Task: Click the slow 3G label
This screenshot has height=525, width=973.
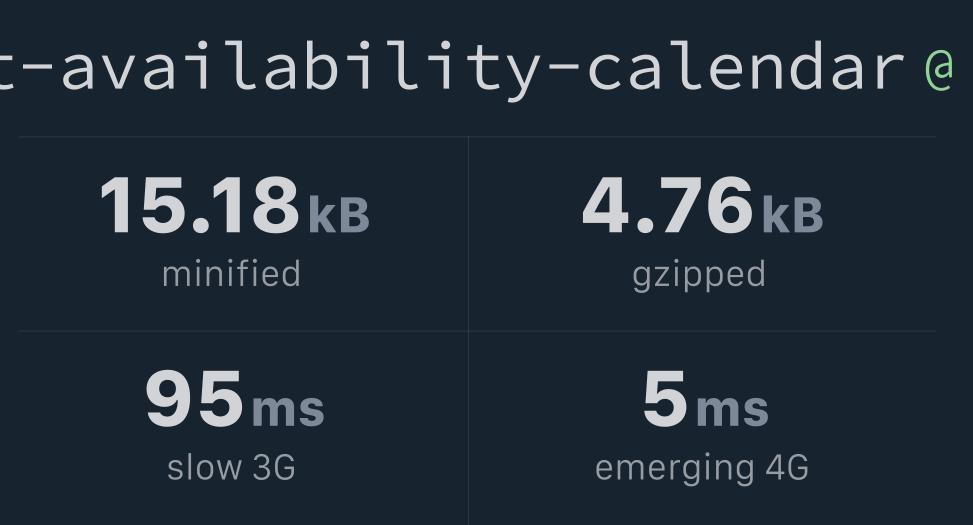Action: [231, 467]
